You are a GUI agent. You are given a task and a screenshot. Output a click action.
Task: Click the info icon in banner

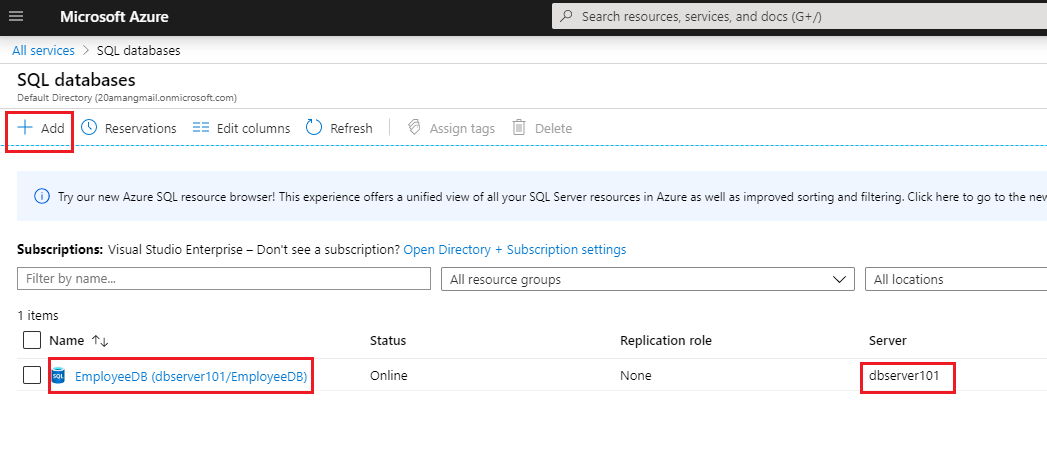point(41,196)
